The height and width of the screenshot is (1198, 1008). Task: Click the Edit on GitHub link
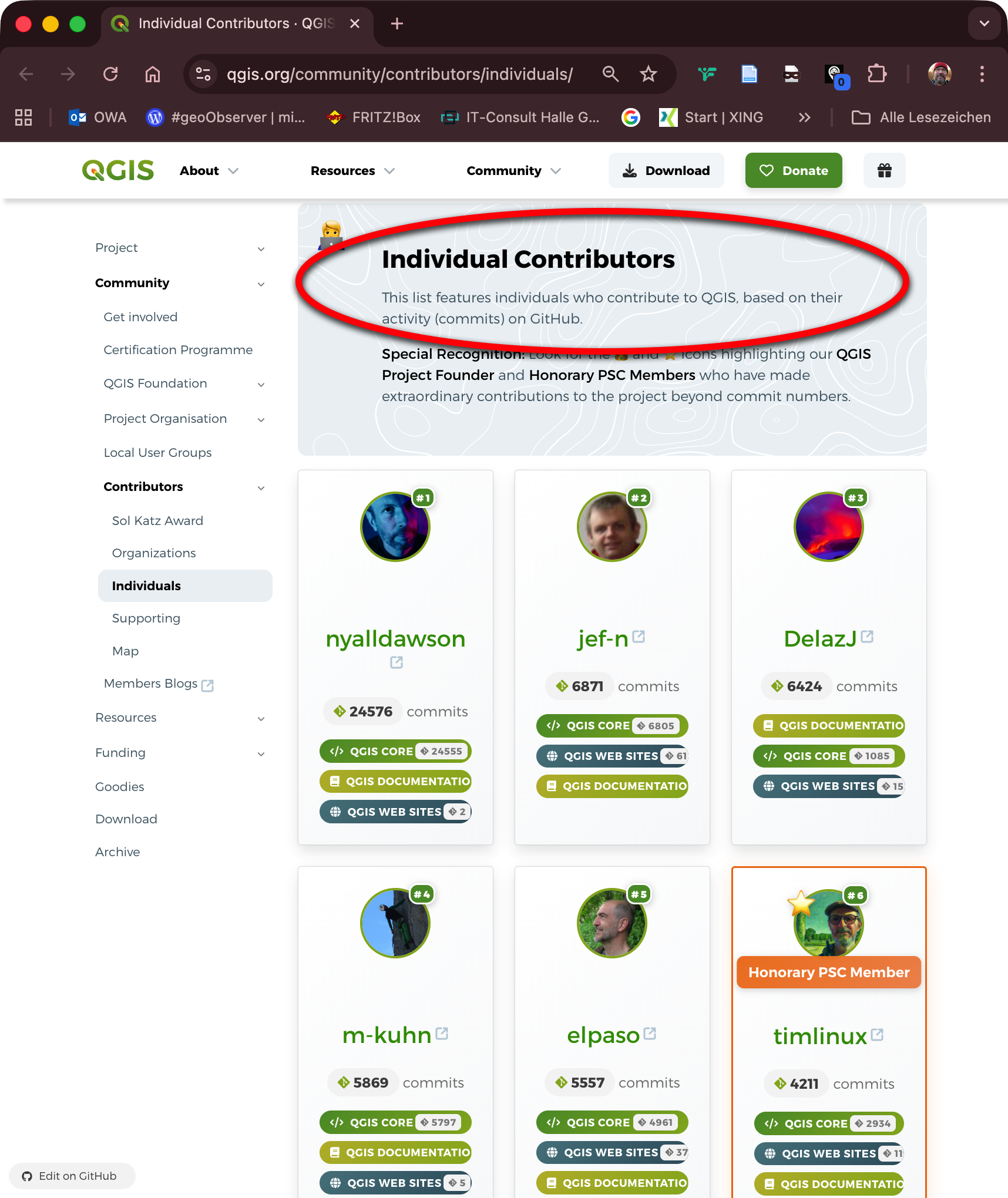click(72, 1176)
